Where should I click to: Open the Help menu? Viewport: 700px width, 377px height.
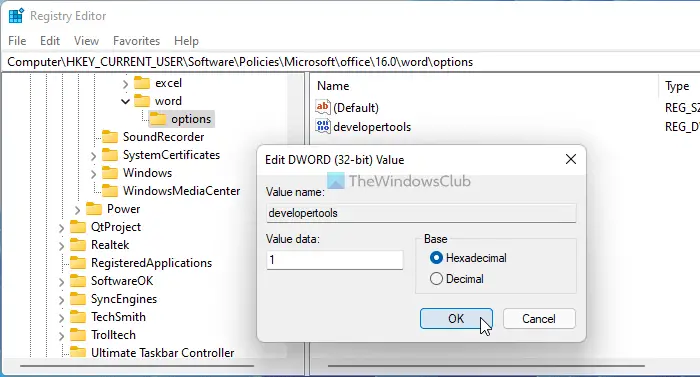[x=186, y=41]
